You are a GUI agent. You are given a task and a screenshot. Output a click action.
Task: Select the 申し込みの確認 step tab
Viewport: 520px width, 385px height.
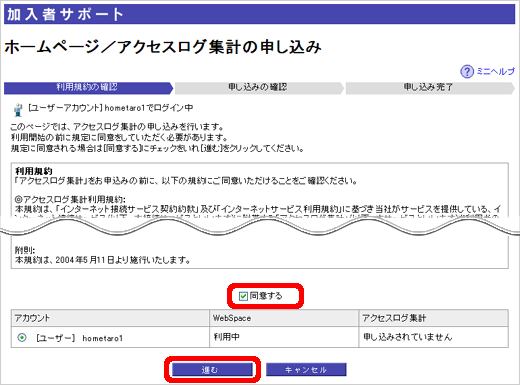point(259,88)
